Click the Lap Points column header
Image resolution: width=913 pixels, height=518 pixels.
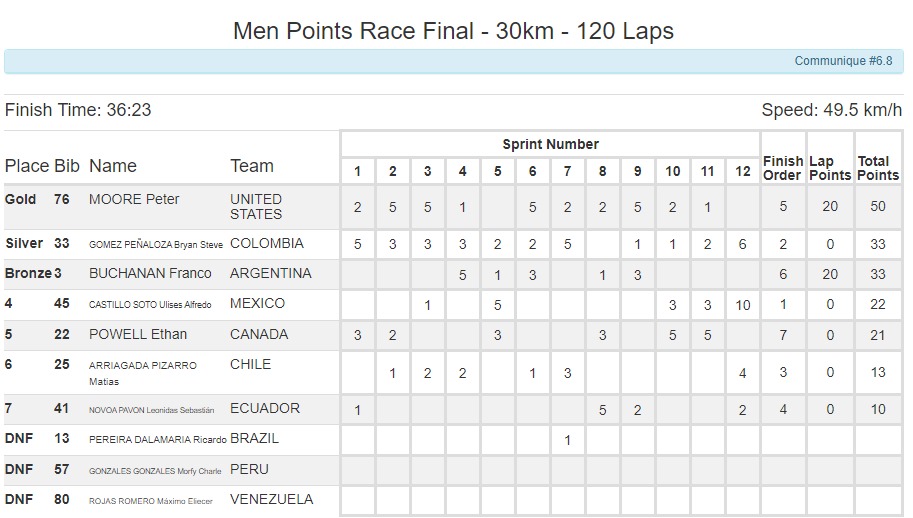(x=829, y=168)
